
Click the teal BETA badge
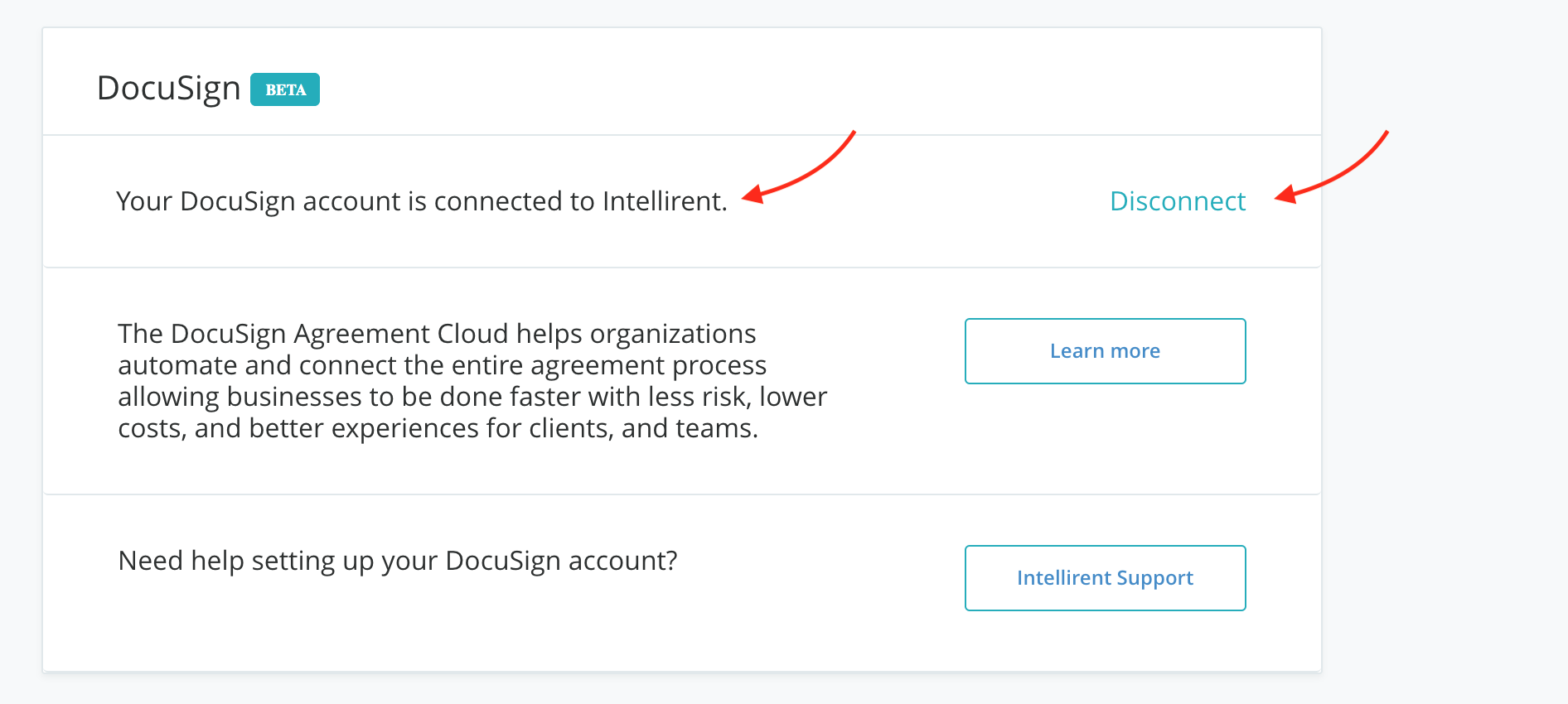point(285,89)
